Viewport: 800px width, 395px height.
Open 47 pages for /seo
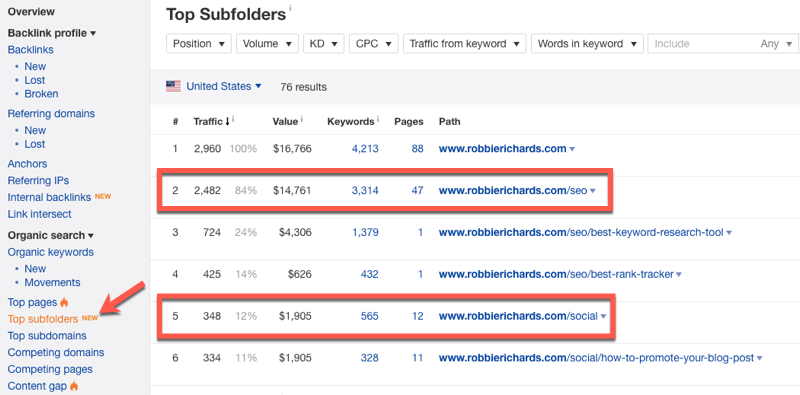[418, 191]
